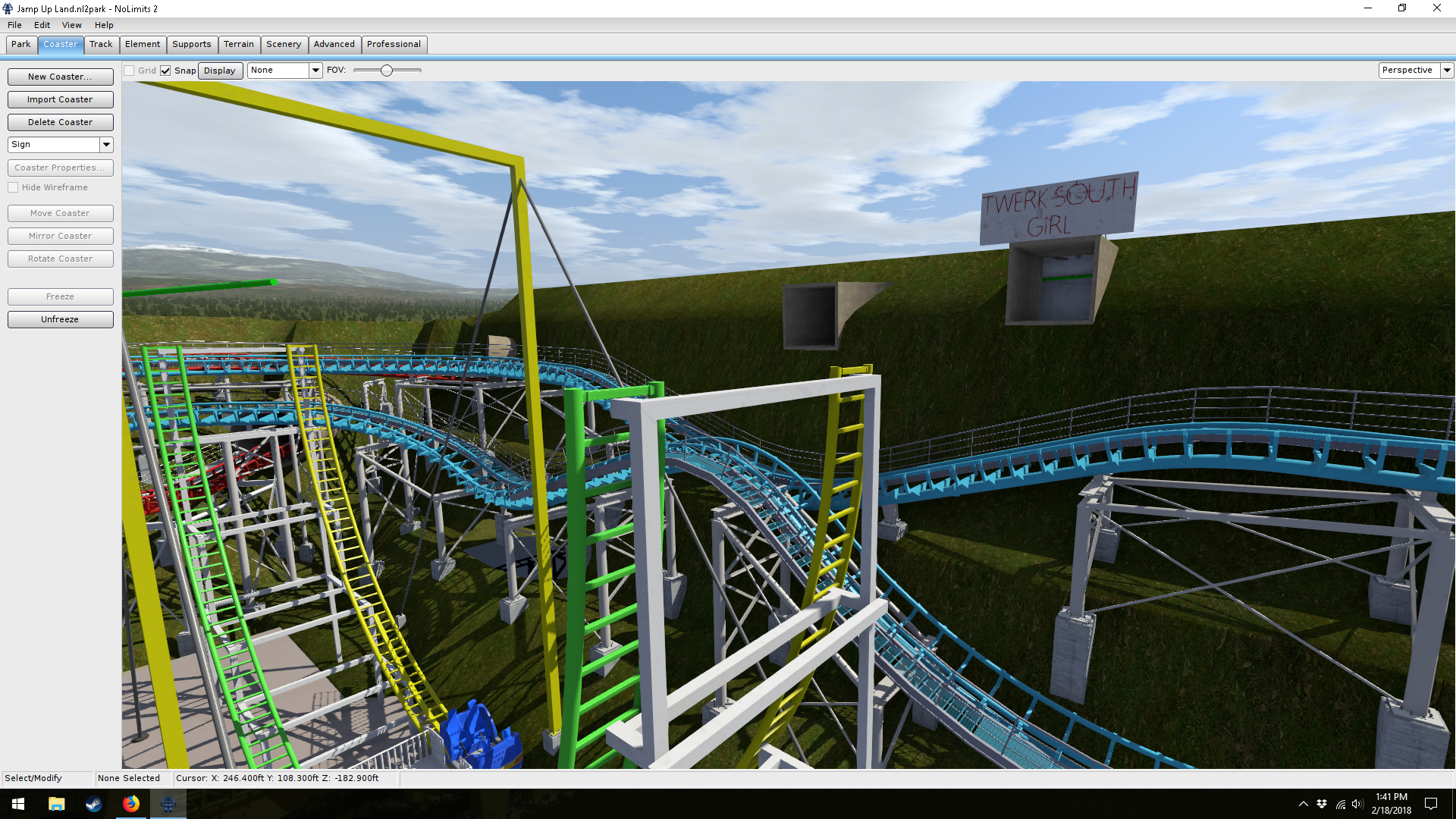Uncheck the Snap checkbox
1456x819 pixels.
[165, 71]
